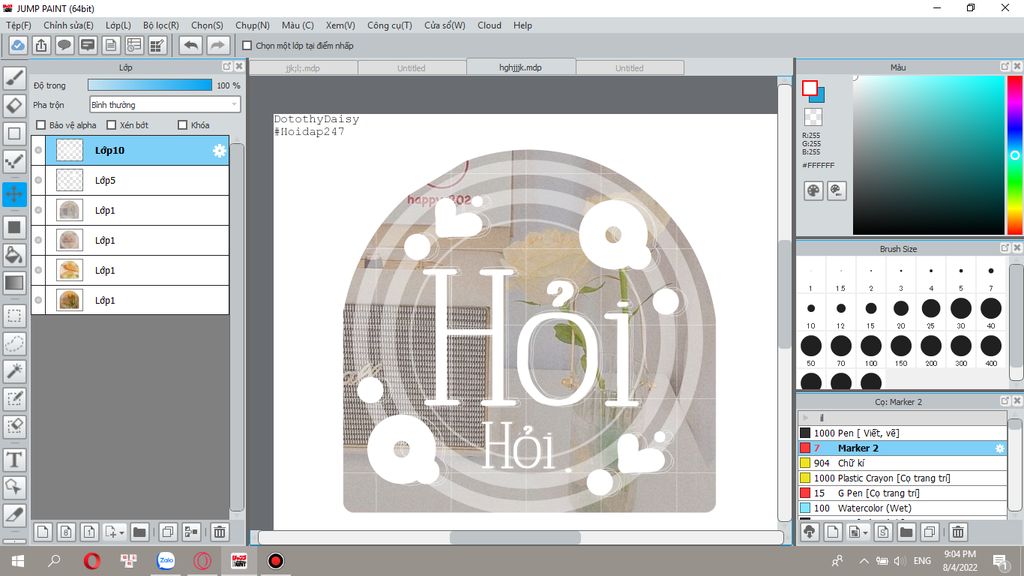
Task: Activate the Move tool
Action: (14, 194)
